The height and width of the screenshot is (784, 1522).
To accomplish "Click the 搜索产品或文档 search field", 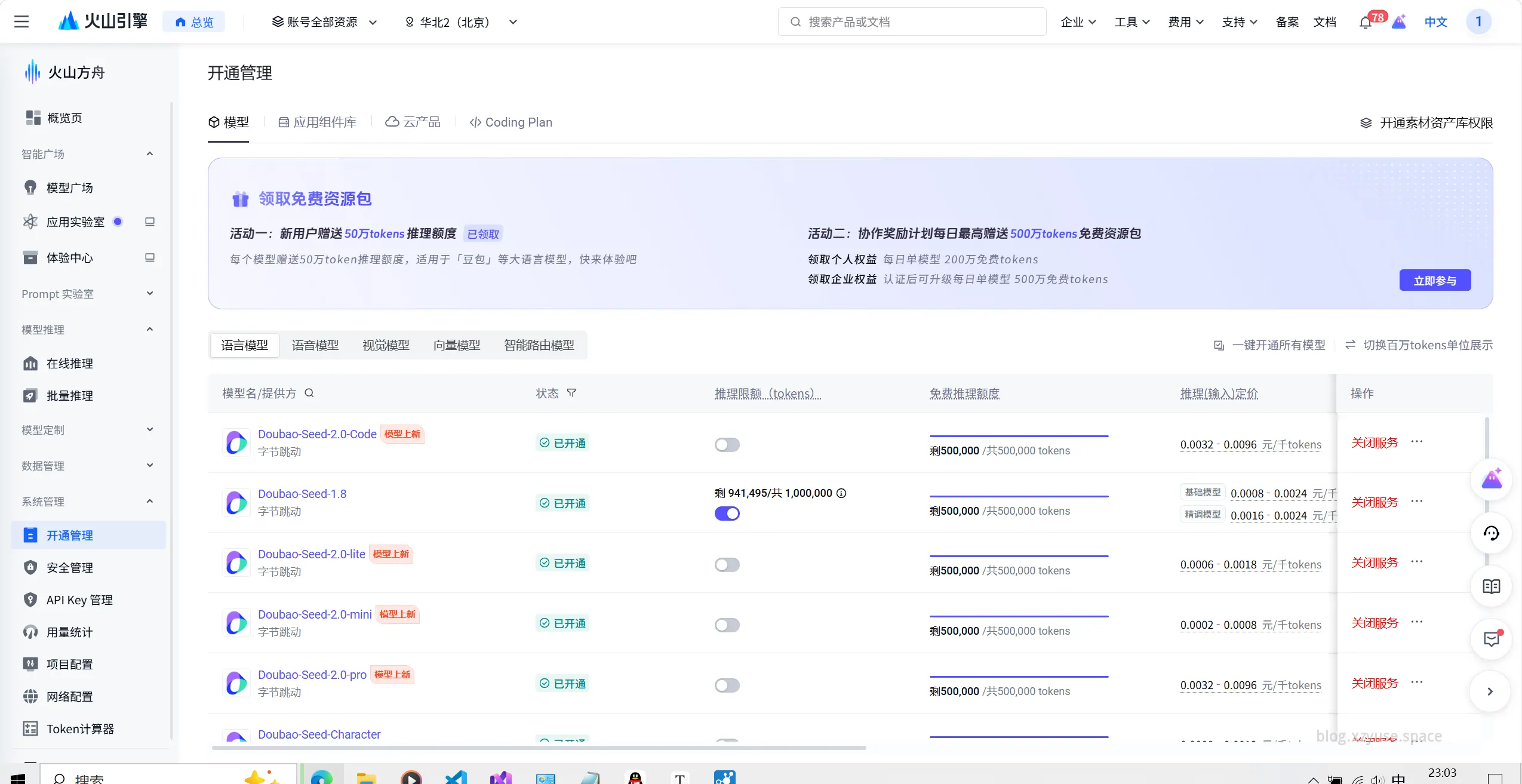I will (912, 22).
